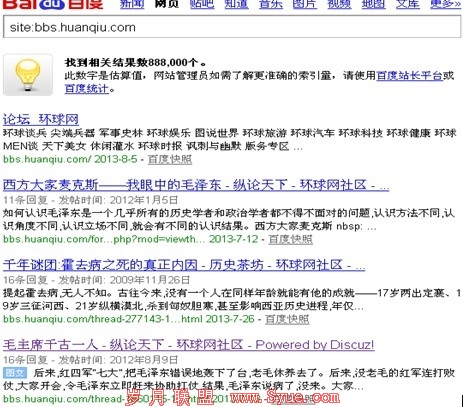The image size is (463, 407).
Task: Click the 图文 badge icon
Action: 15,373
